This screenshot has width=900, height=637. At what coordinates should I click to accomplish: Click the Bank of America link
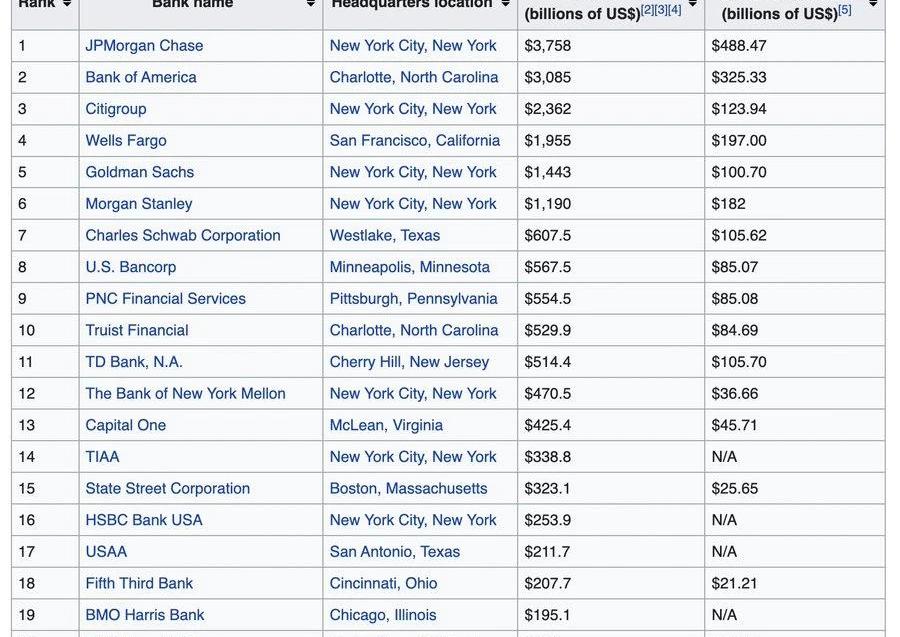pyautogui.click(x=141, y=77)
